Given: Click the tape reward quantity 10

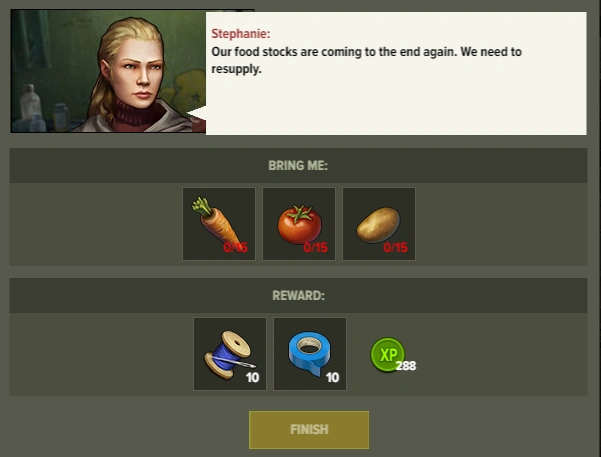Looking at the screenshot, I should click(332, 378).
